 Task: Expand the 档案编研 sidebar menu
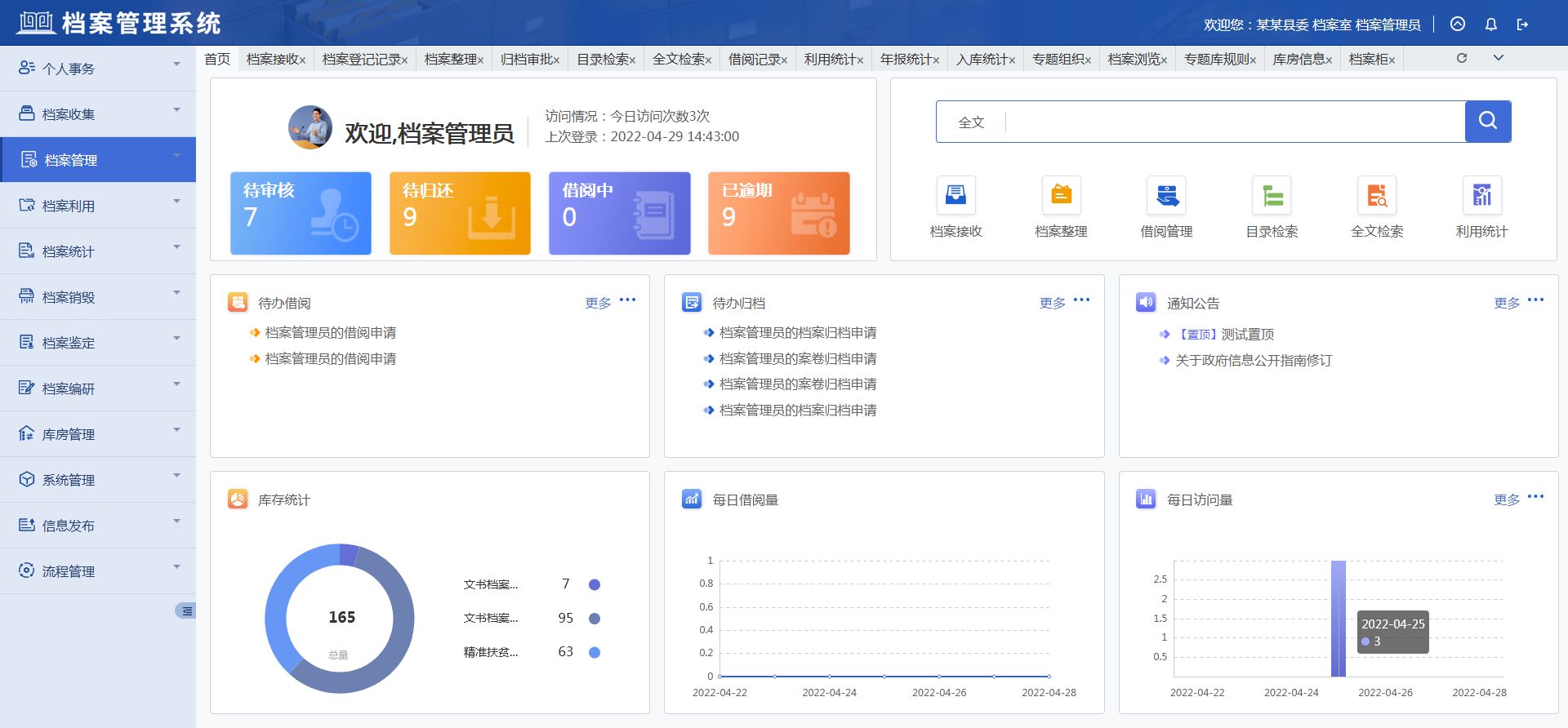point(98,388)
